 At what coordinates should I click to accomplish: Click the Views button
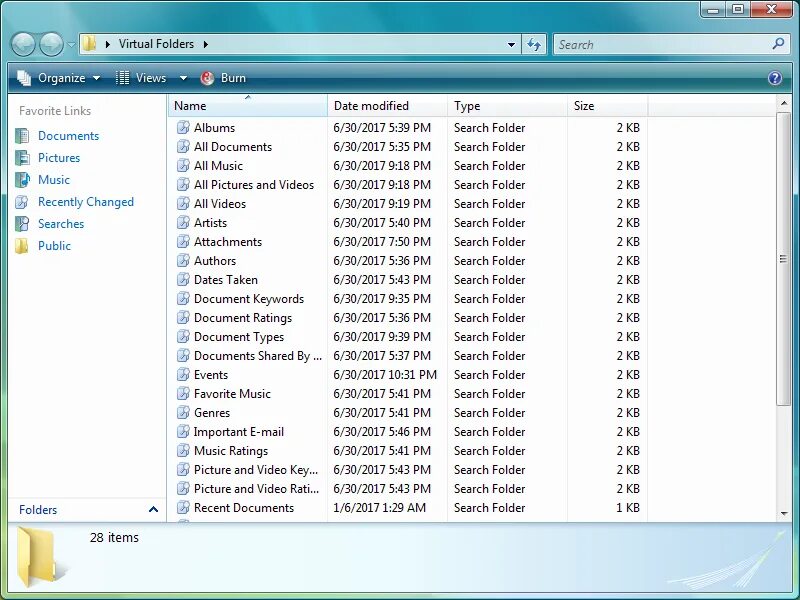tap(141, 78)
